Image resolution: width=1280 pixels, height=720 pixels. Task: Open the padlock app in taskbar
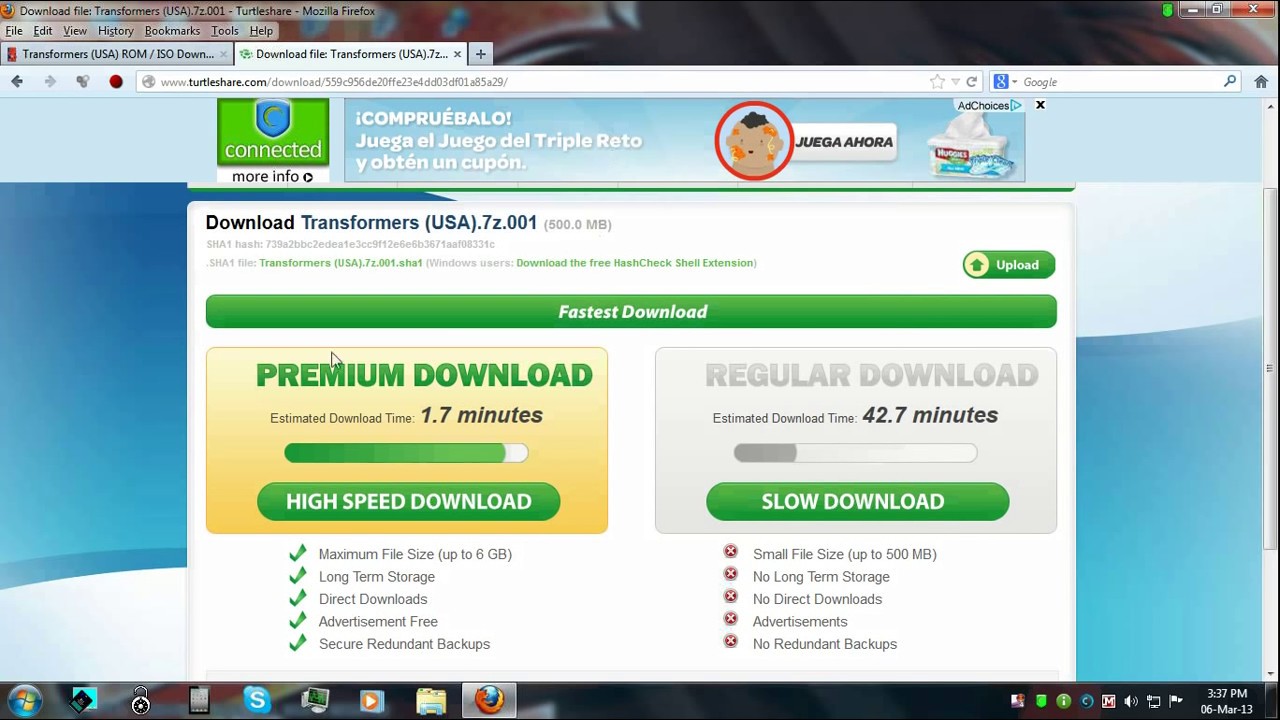[x=141, y=701]
